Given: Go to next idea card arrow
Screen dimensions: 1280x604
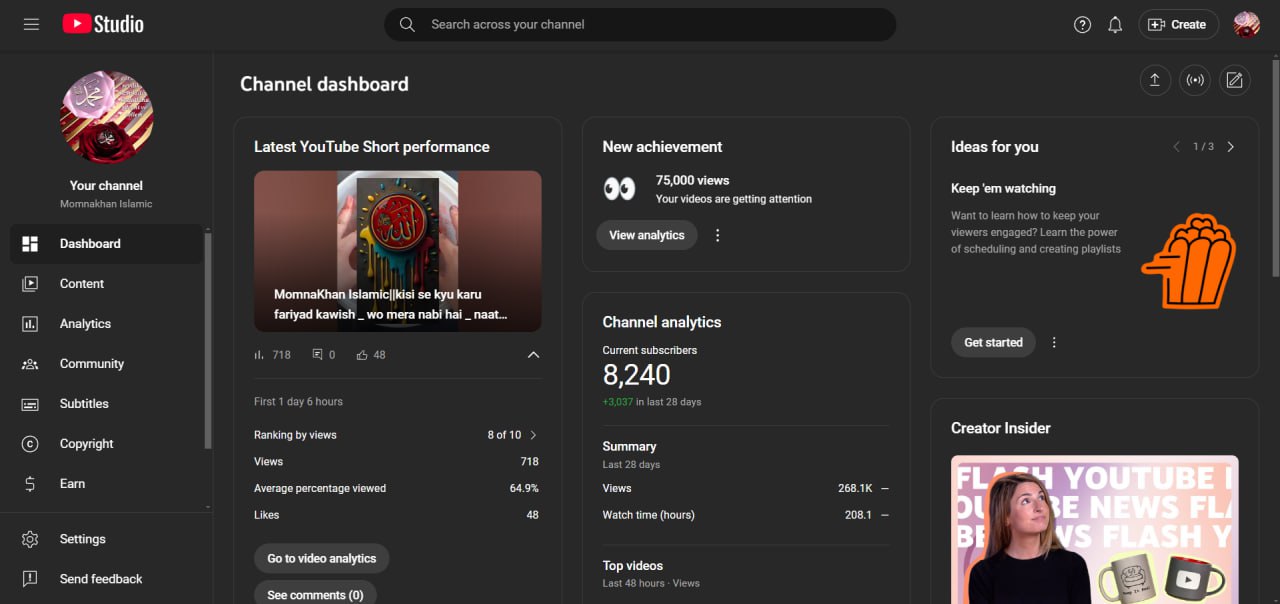Looking at the screenshot, I should [1231, 147].
